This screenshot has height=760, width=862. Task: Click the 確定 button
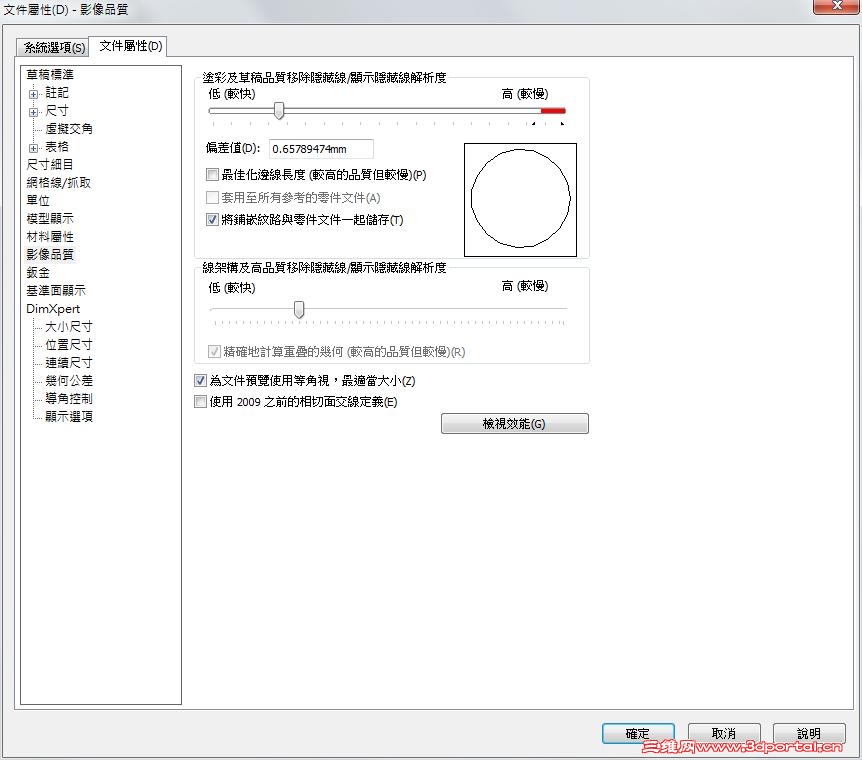tap(638, 733)
